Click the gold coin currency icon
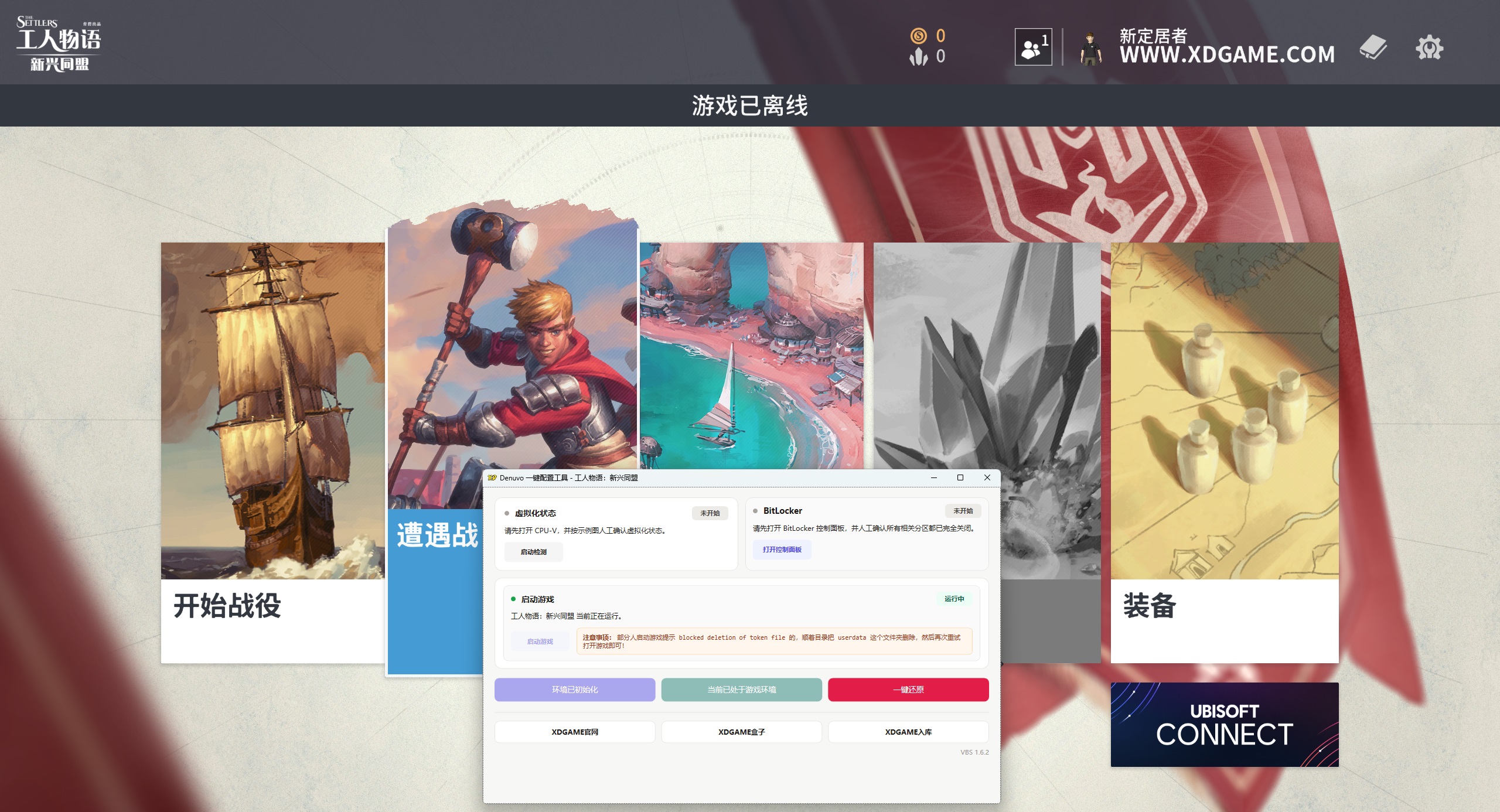 [x=918, y=36]
